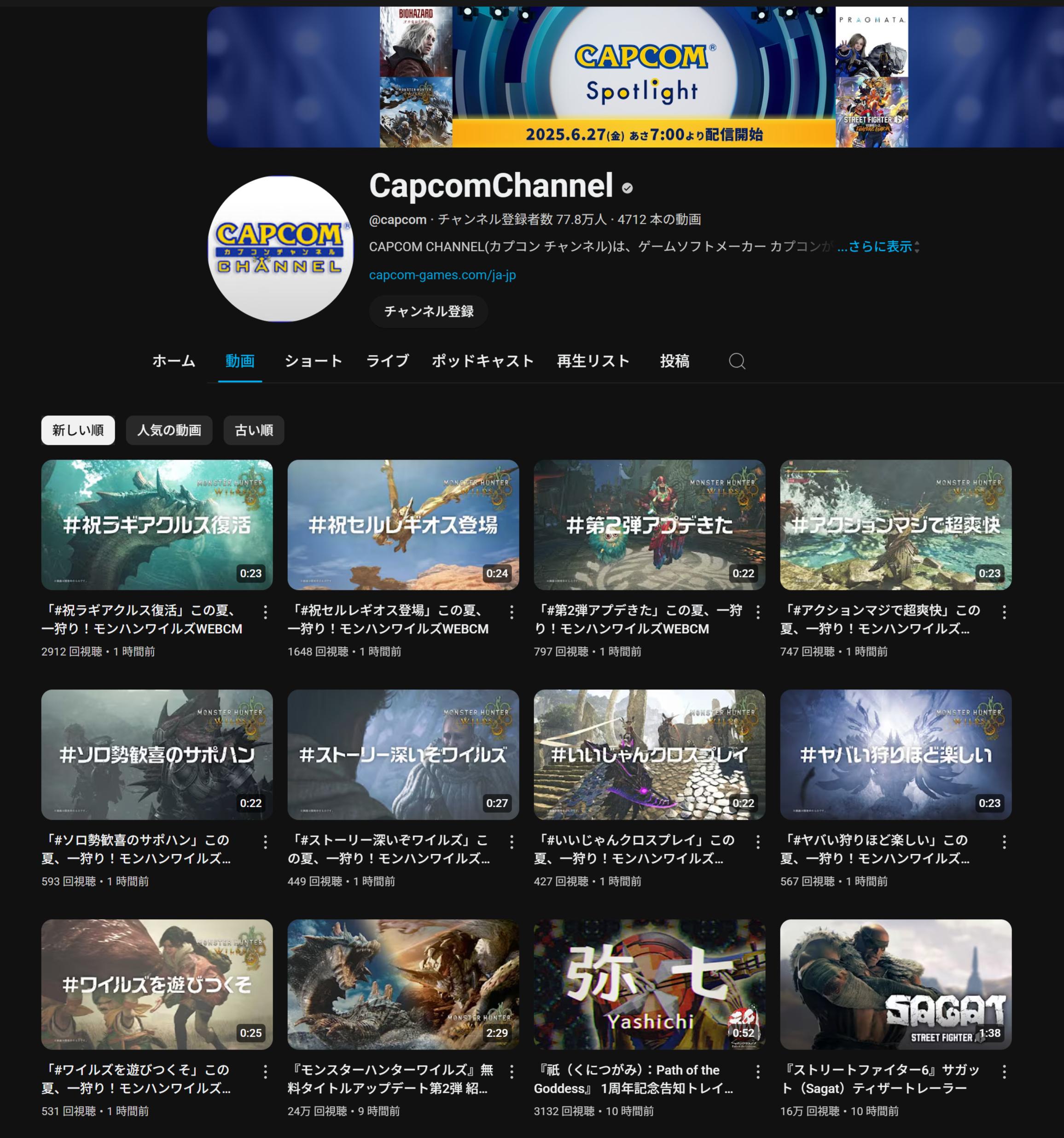Open options for アクションマジで超爽快 video
The image size is (1064, 1138).
click(x=1004, y=612)
